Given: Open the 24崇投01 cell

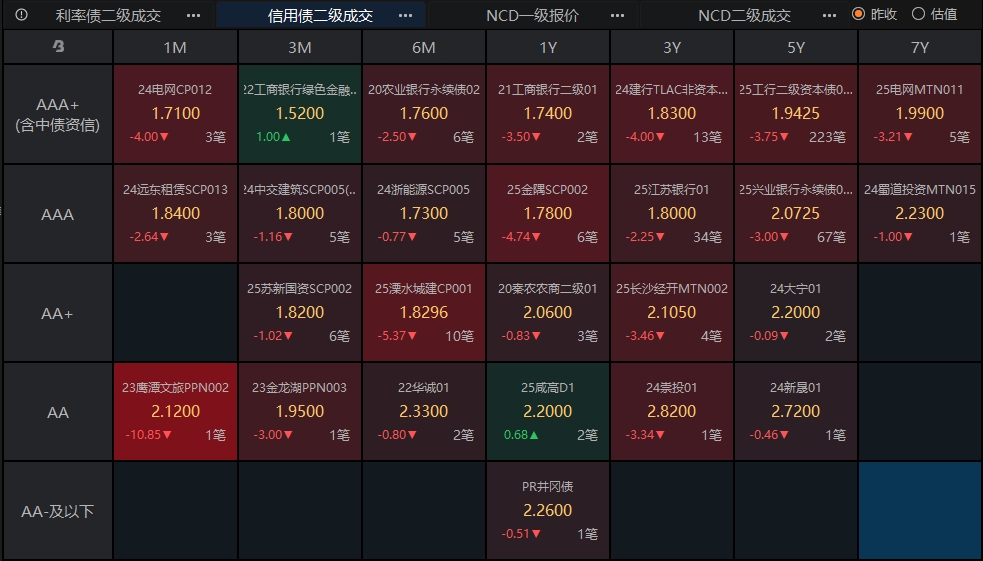Looking at the screenshot, I should point(672,412).
